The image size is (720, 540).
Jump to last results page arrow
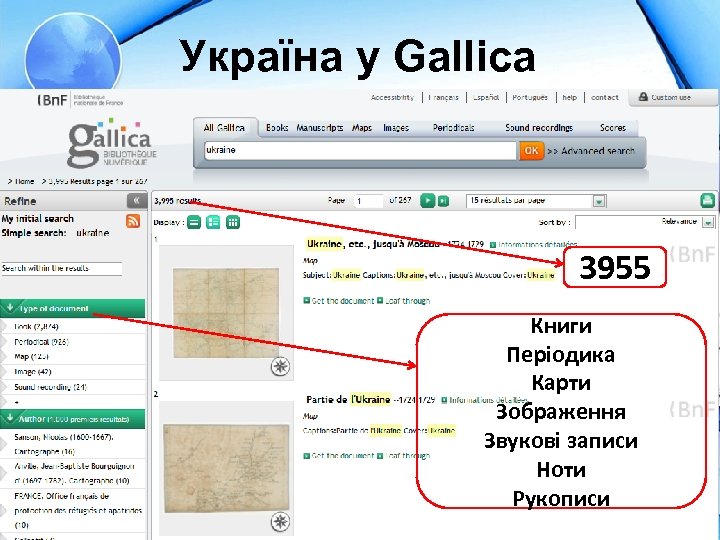[x=443, y=201]
